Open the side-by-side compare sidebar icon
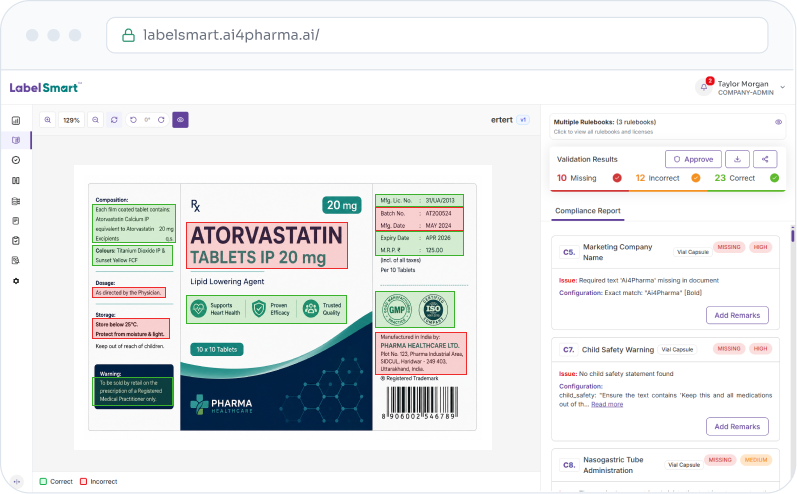797x494 pixels. 16,180
